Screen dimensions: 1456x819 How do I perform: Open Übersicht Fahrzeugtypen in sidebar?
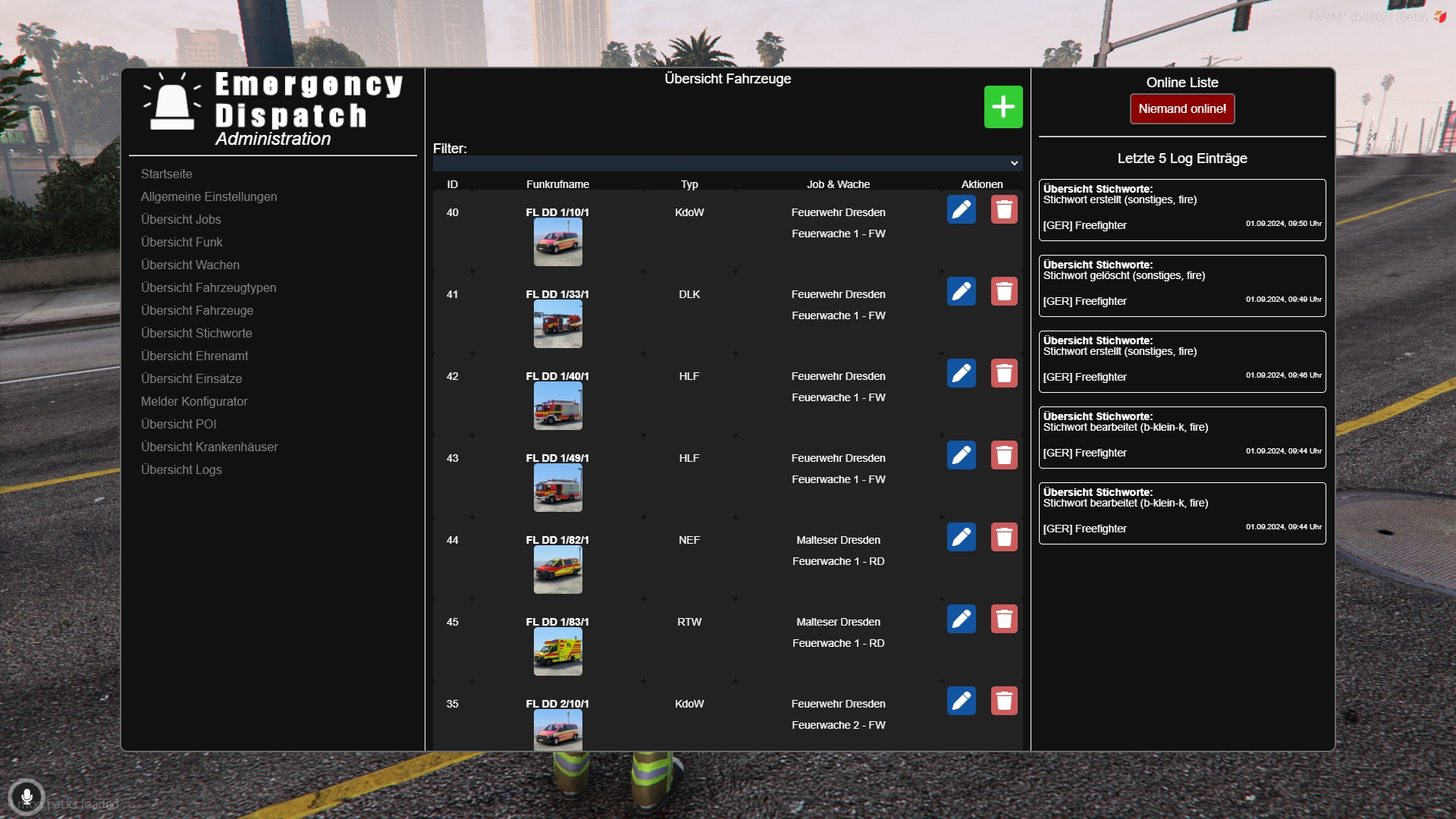coord(209,287)
